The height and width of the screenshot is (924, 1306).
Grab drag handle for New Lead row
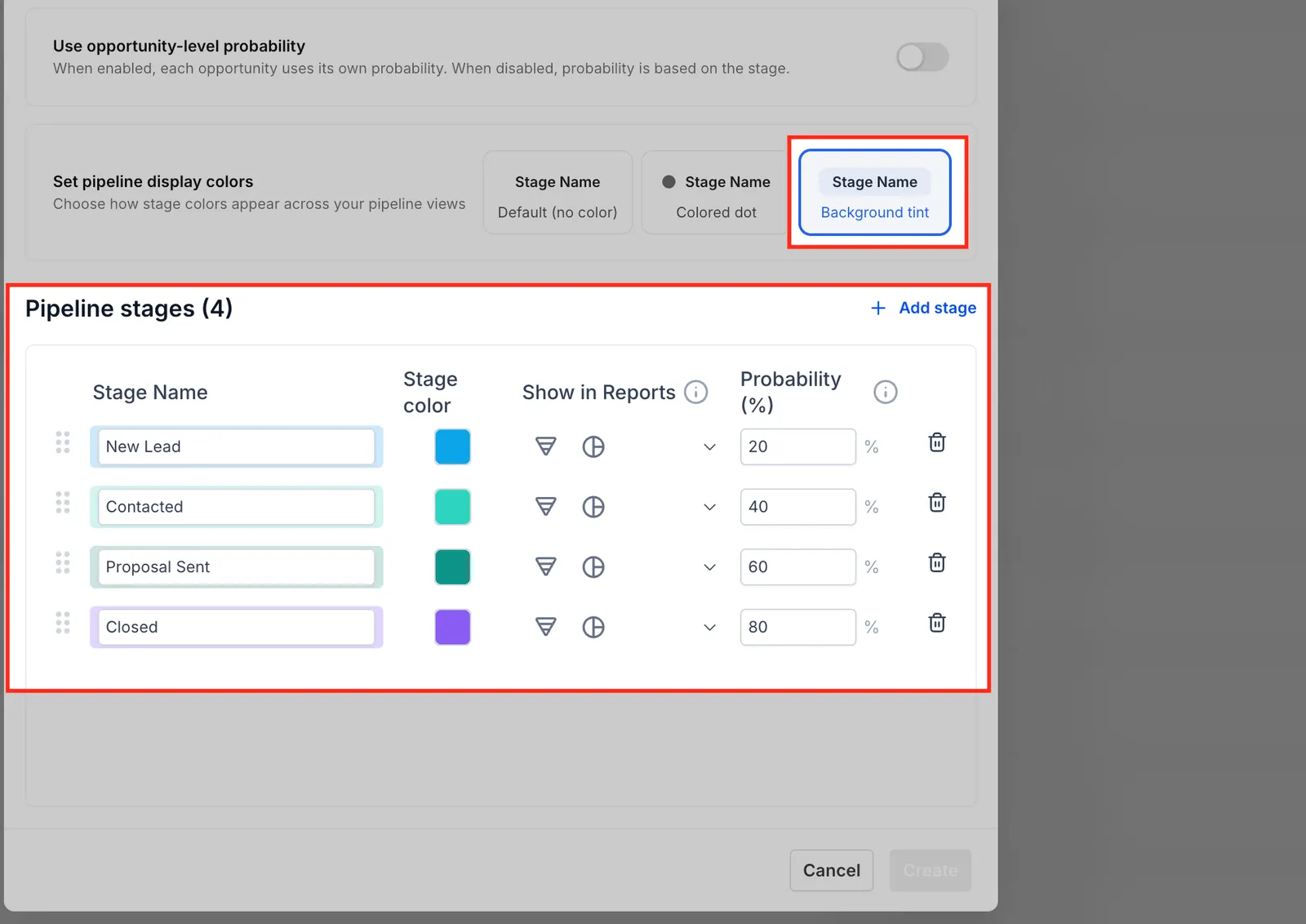63,442
